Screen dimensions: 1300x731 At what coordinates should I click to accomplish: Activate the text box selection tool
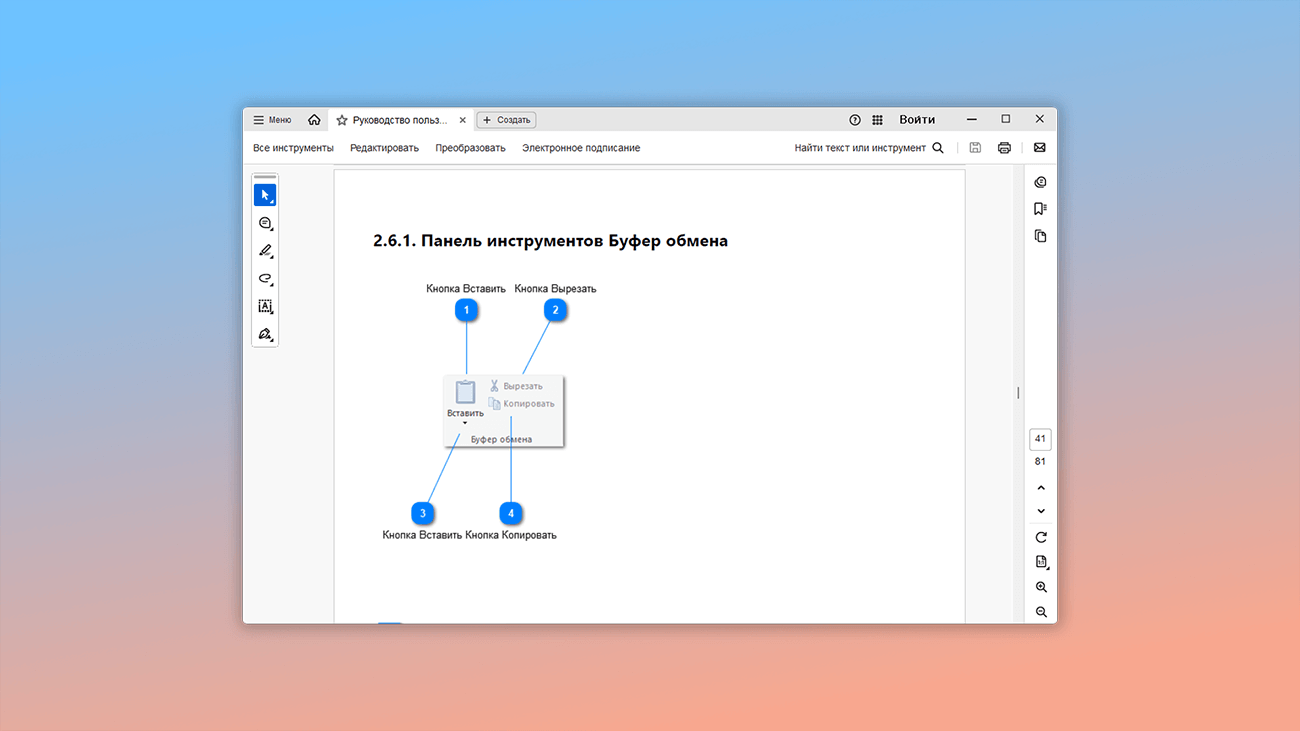[x=265, y=307]
